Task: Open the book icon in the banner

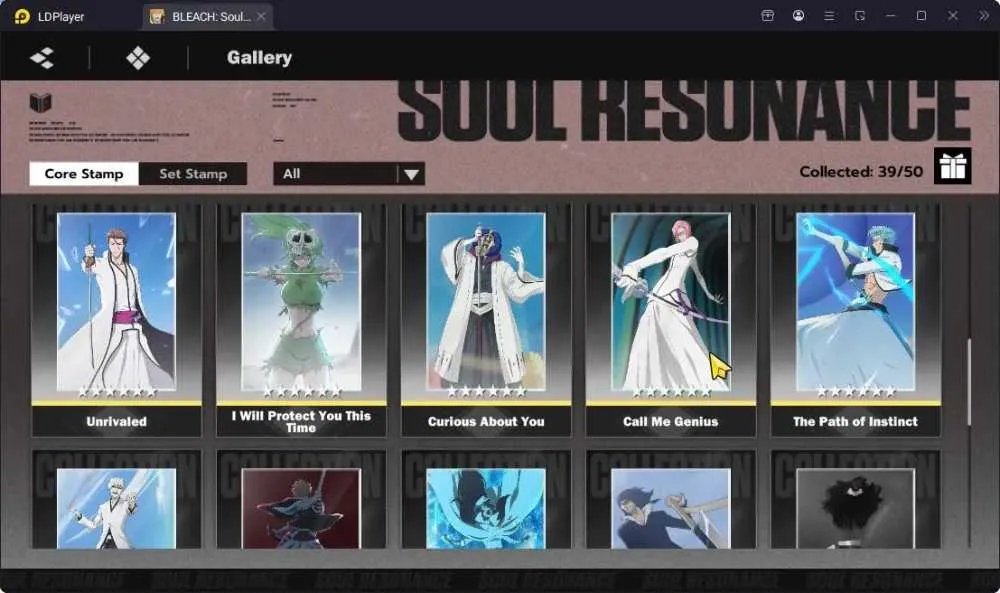Action: pyautogui.click(x=41, y=102)
